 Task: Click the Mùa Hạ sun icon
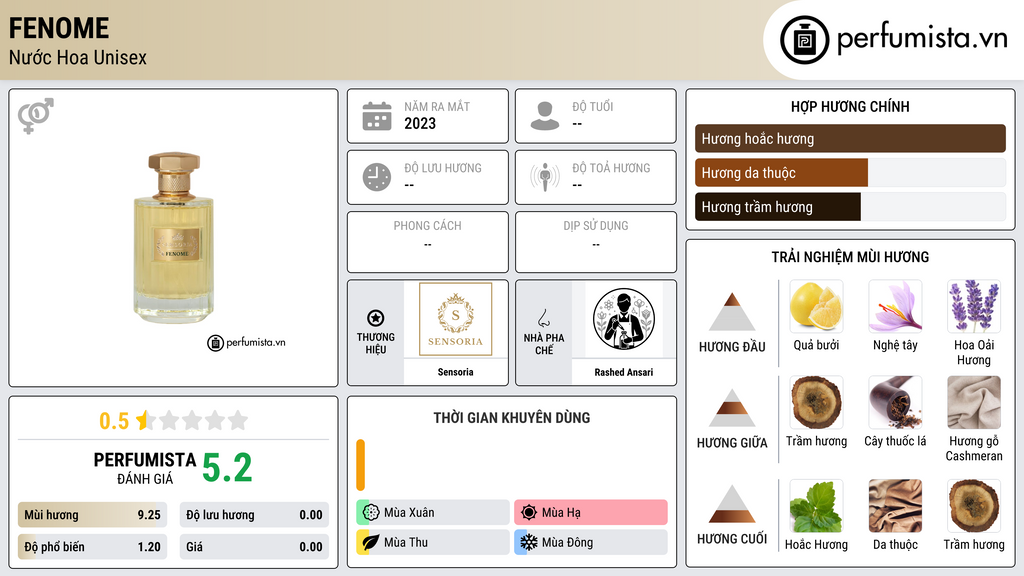pyautogui.click(x=529, y=513)
